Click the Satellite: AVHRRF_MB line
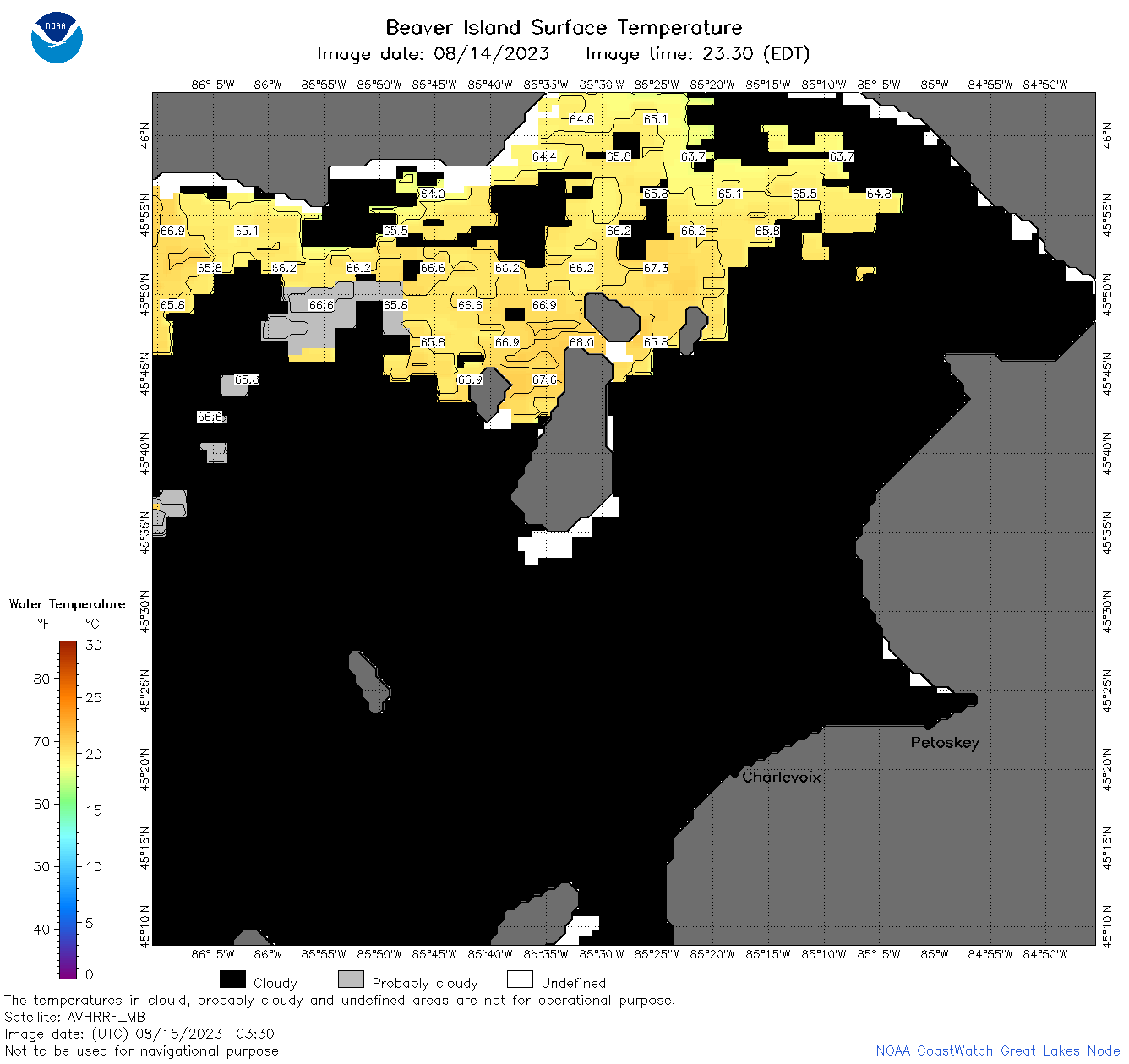 (74, 1017)
